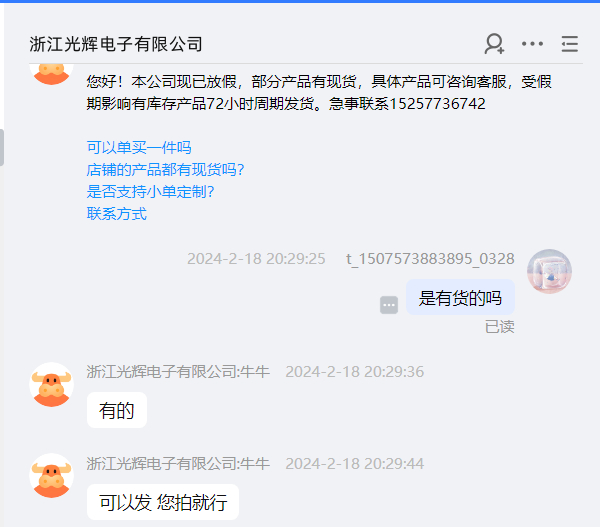This screenshot has width=600, height=527.
Task: Click the gray scrollbar handle on left edge
Action: (x=2, y=148)
